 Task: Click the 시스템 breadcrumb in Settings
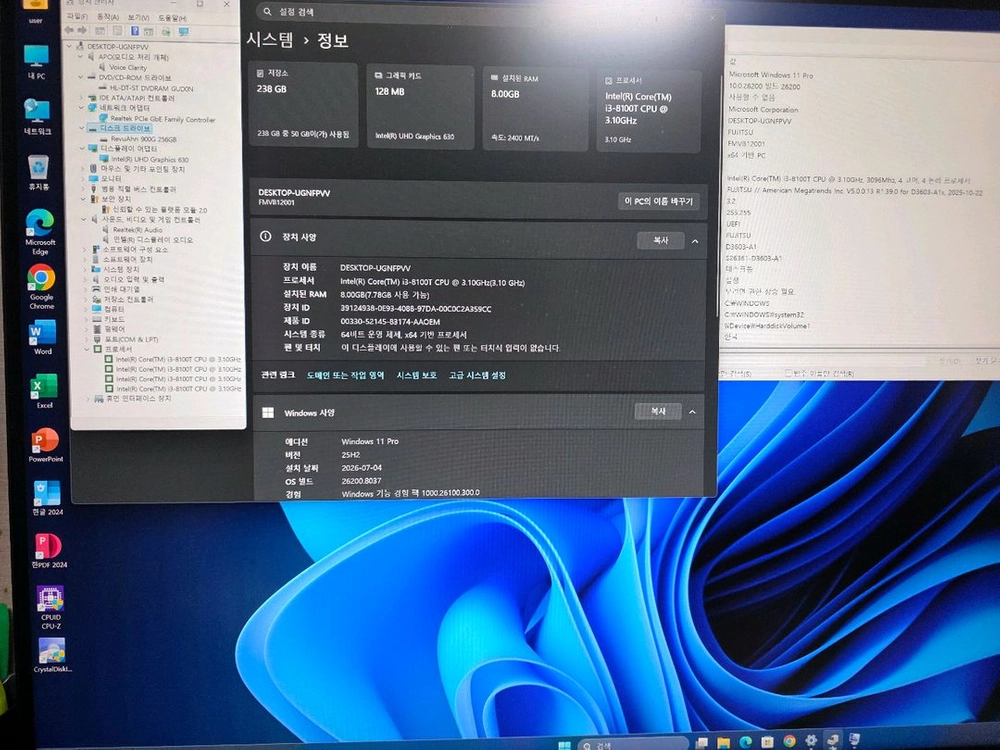click(270, 40)
